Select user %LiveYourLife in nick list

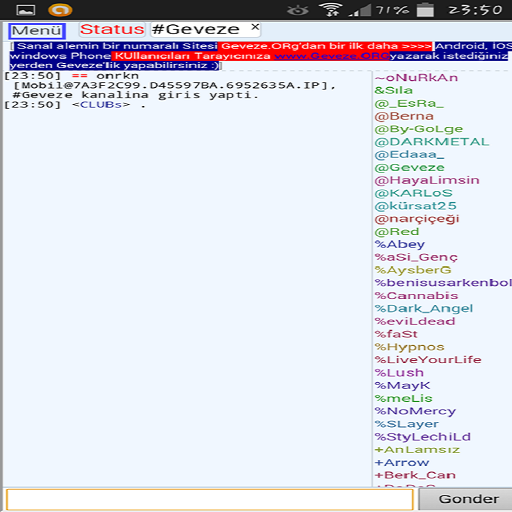tap(428, 360)
